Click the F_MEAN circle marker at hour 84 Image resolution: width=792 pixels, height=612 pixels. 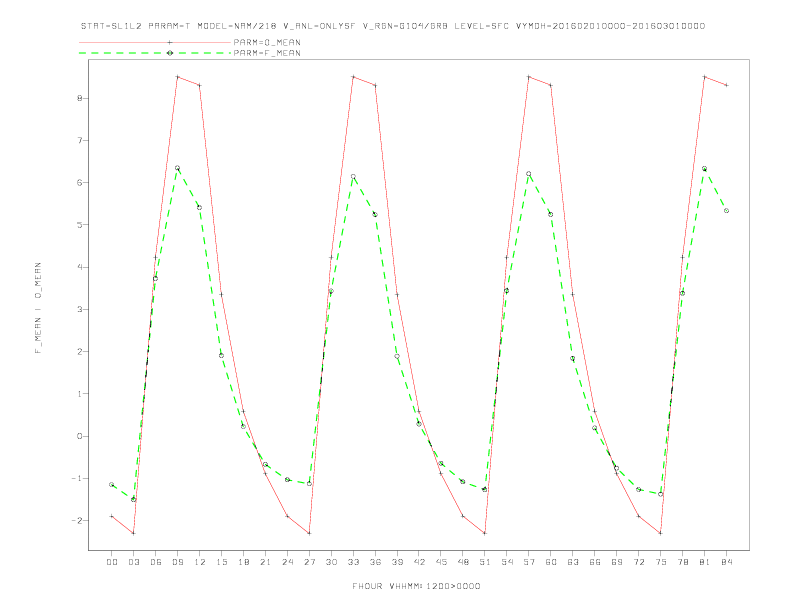(x=726, y=211)
